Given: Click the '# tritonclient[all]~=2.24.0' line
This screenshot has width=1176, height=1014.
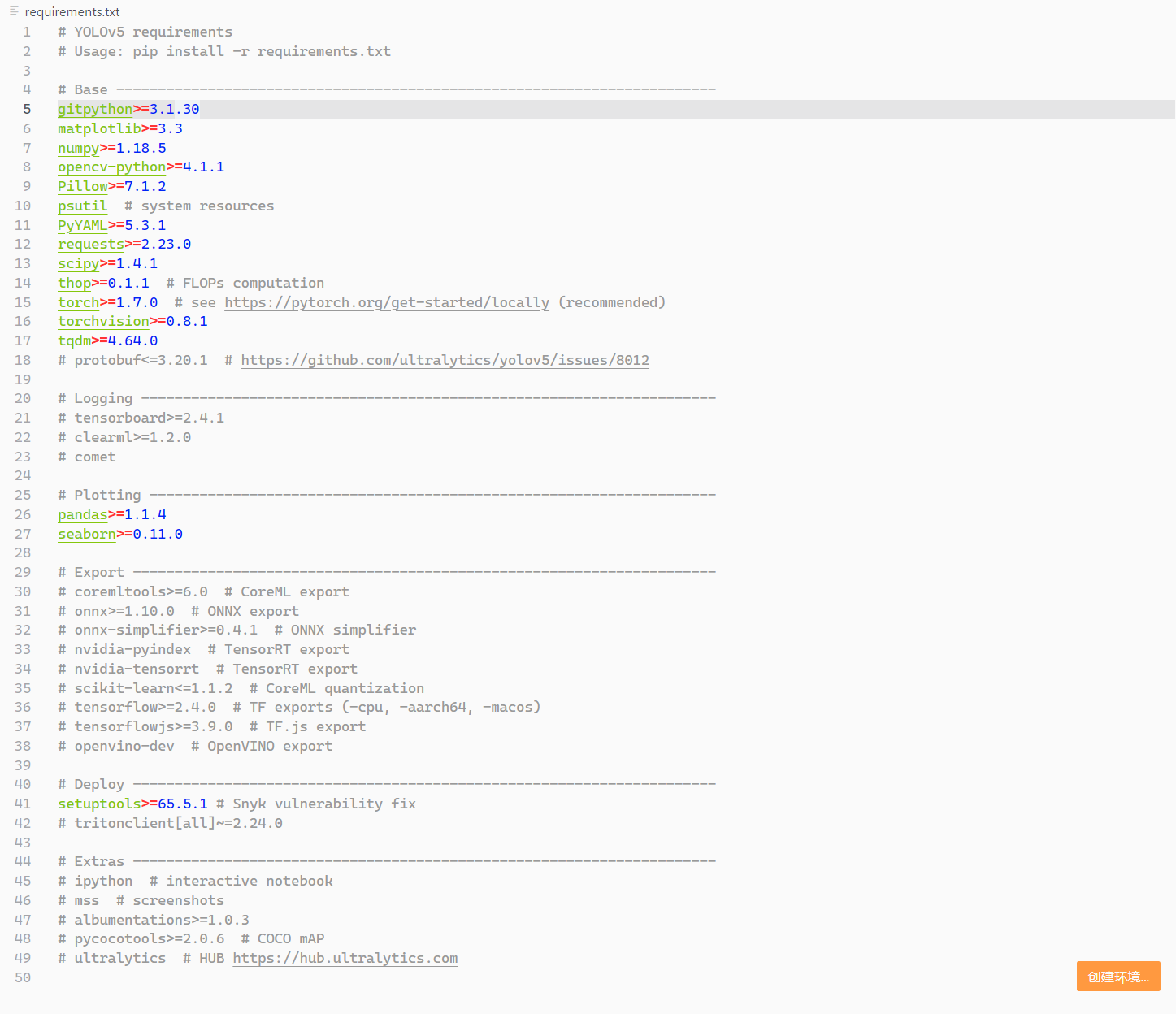Looking at the screenshot, I should pos(171,823).
